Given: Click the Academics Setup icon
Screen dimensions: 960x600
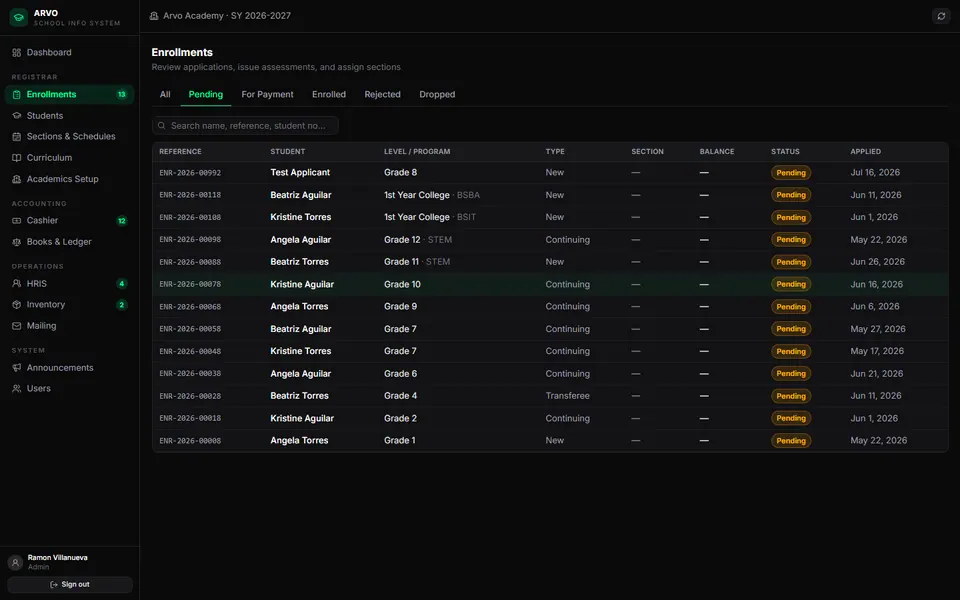Looking at the screenshot, I should pyautogui.click(x=17, y=179).
